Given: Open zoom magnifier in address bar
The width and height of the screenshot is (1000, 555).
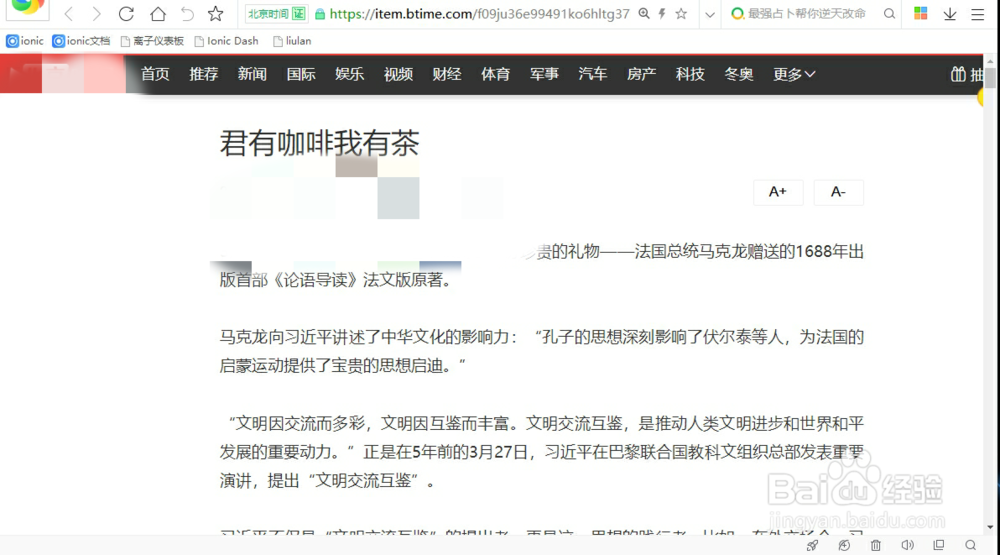Looking at the screenshot, I should [x=644, y=13].
